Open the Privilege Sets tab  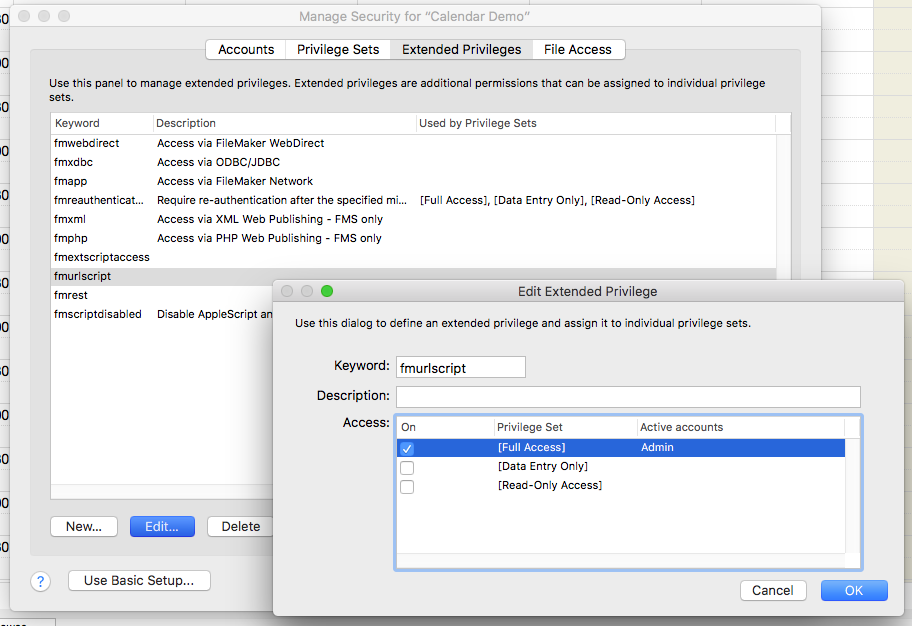pyautogui.click(x=338, y=49)
